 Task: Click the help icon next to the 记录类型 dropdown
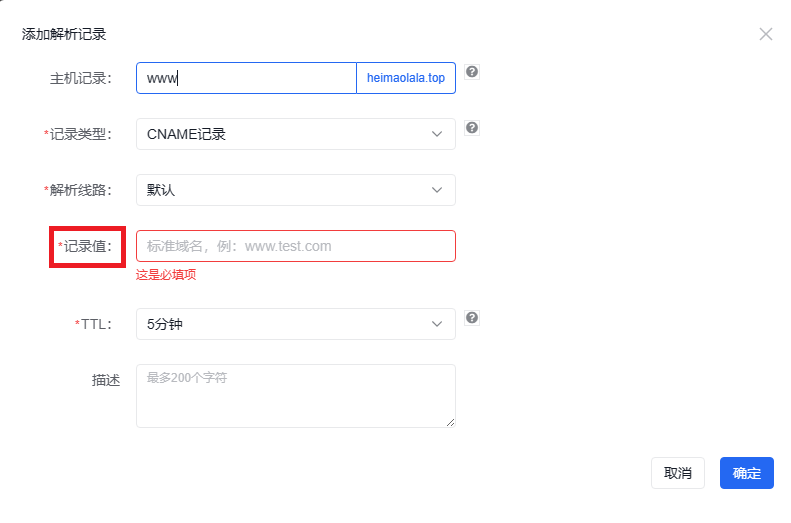(472, 127)
